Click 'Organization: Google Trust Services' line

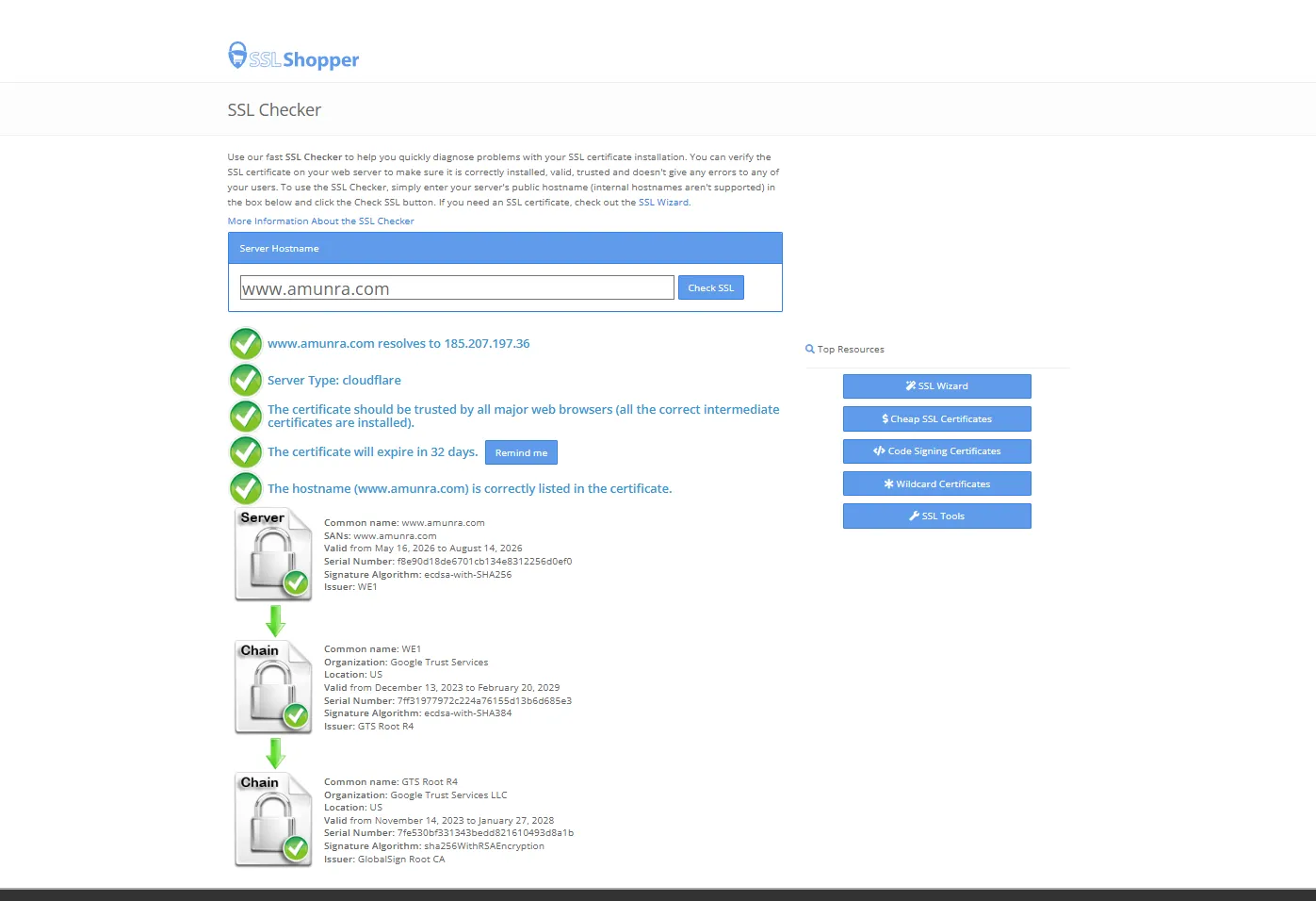pyautogui.click(x=406, y=663)
